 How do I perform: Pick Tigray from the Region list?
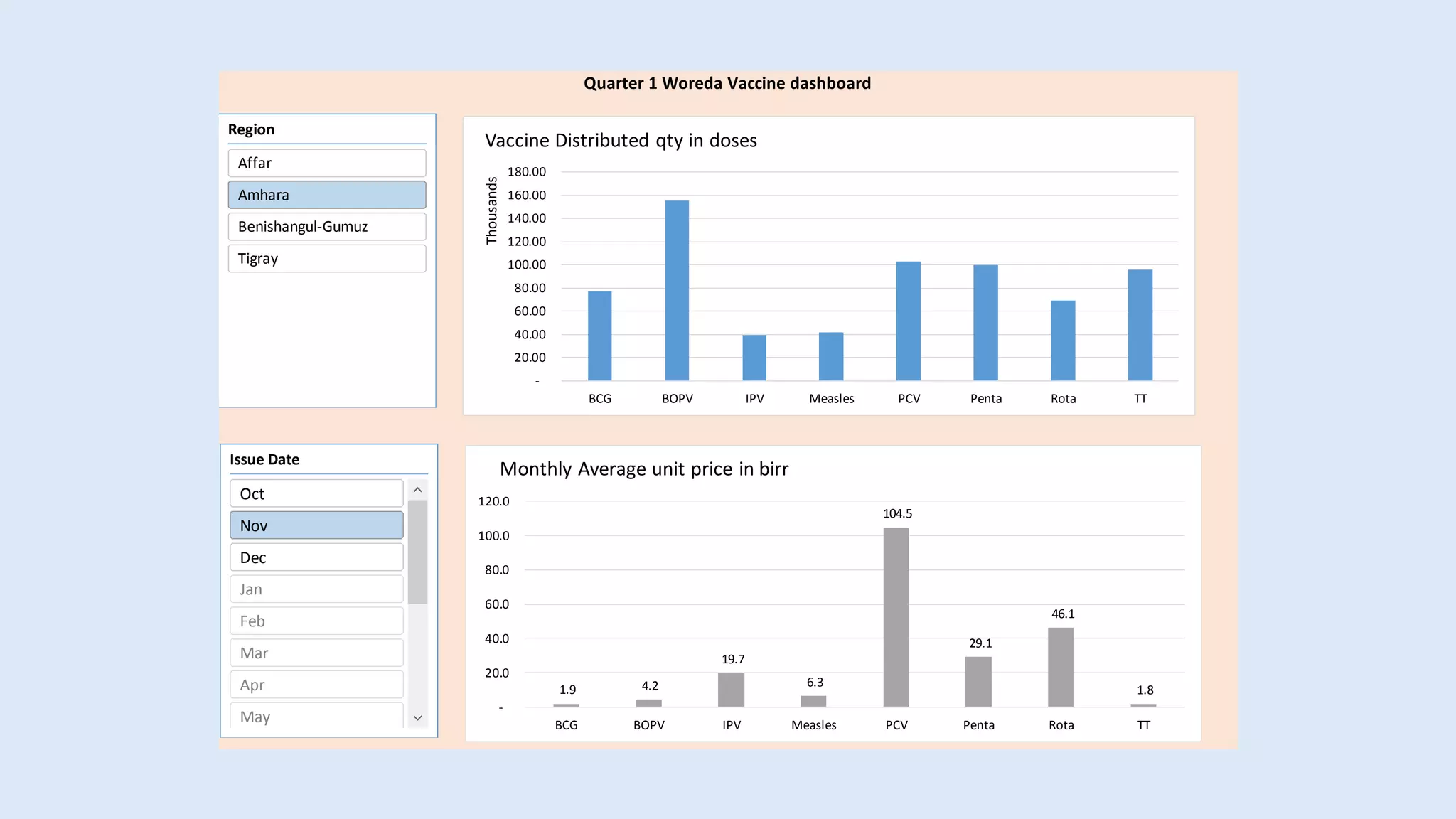click(x=327, y=259)
